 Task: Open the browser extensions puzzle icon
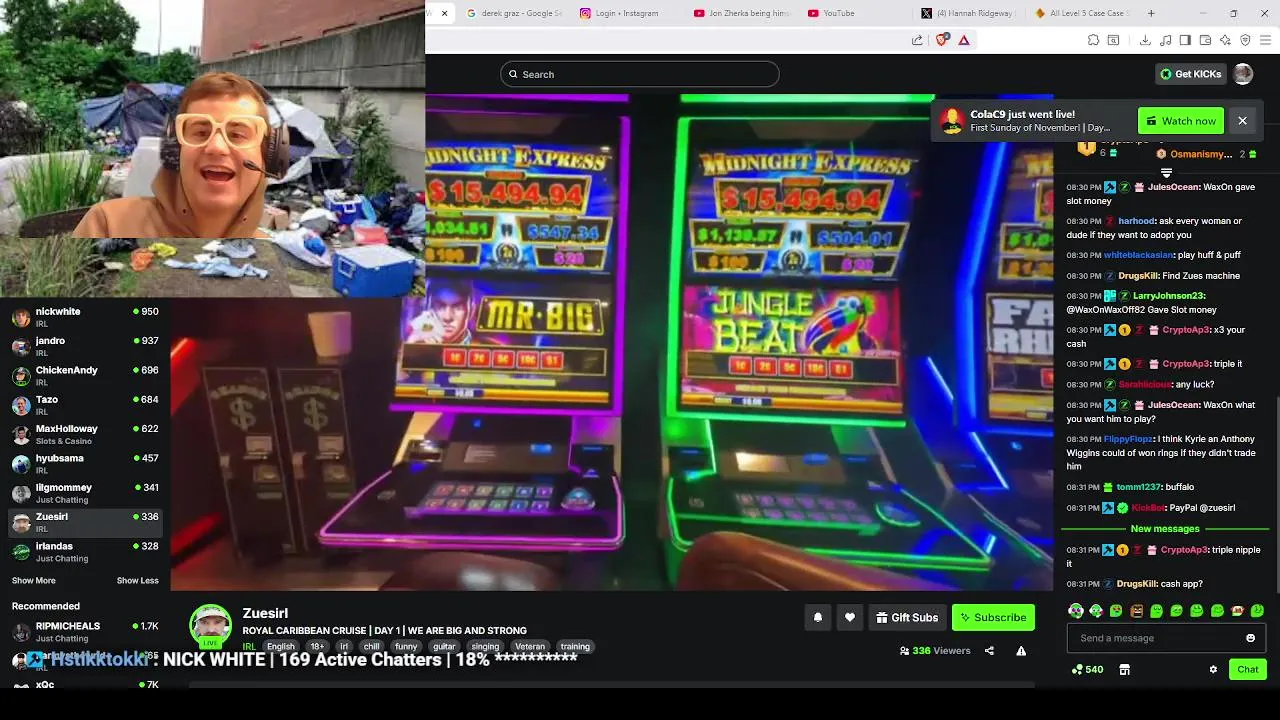1093,40
